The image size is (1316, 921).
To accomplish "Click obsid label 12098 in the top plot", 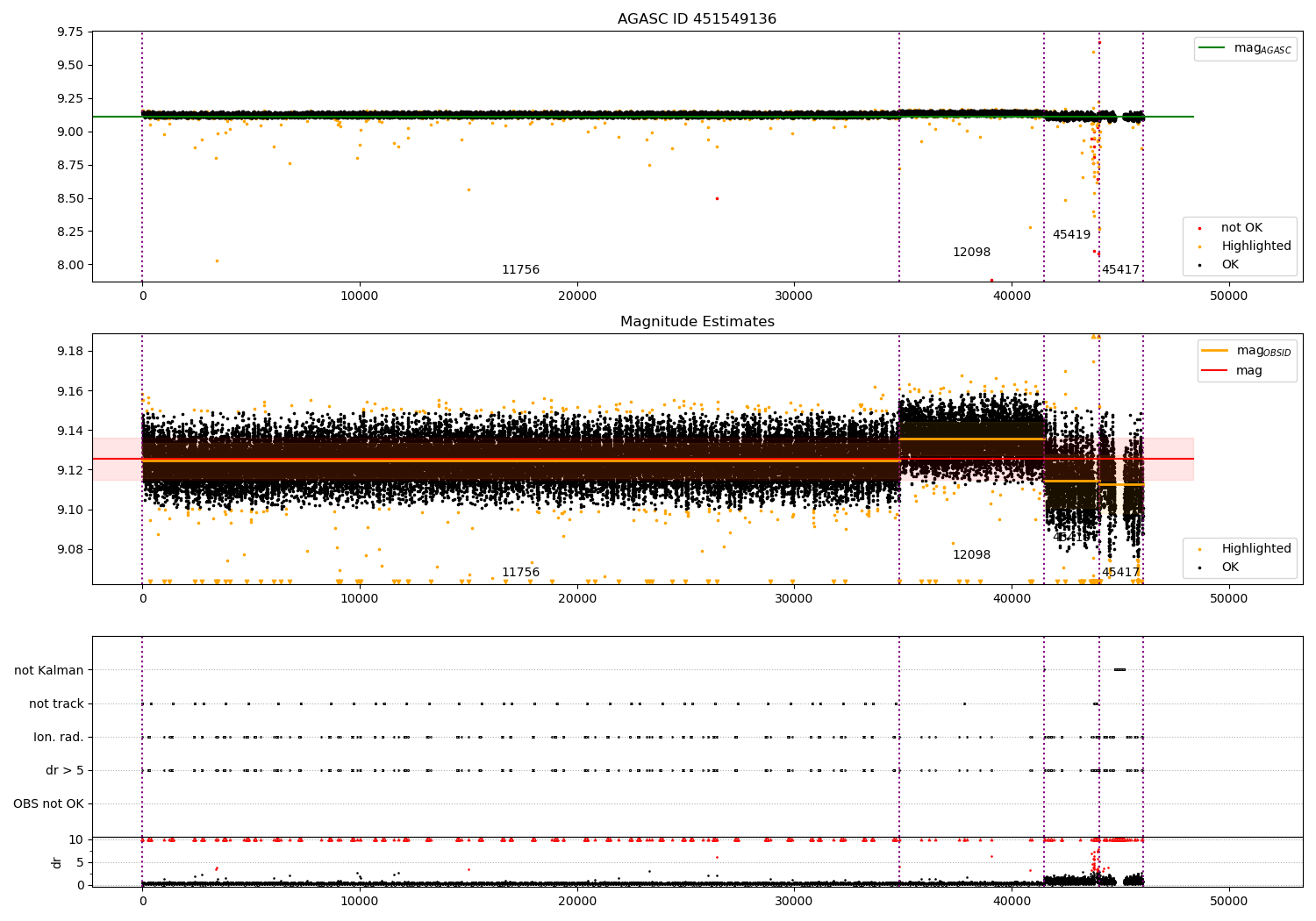I will click(x=971, y=253).
